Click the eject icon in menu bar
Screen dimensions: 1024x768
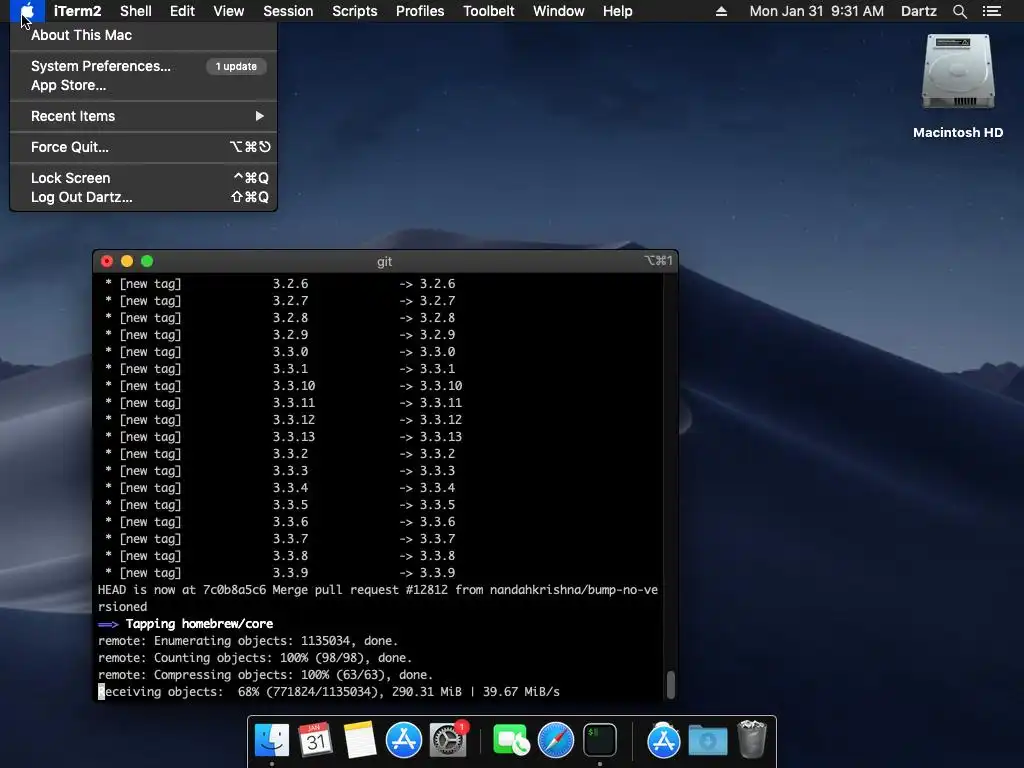point(721,11)
